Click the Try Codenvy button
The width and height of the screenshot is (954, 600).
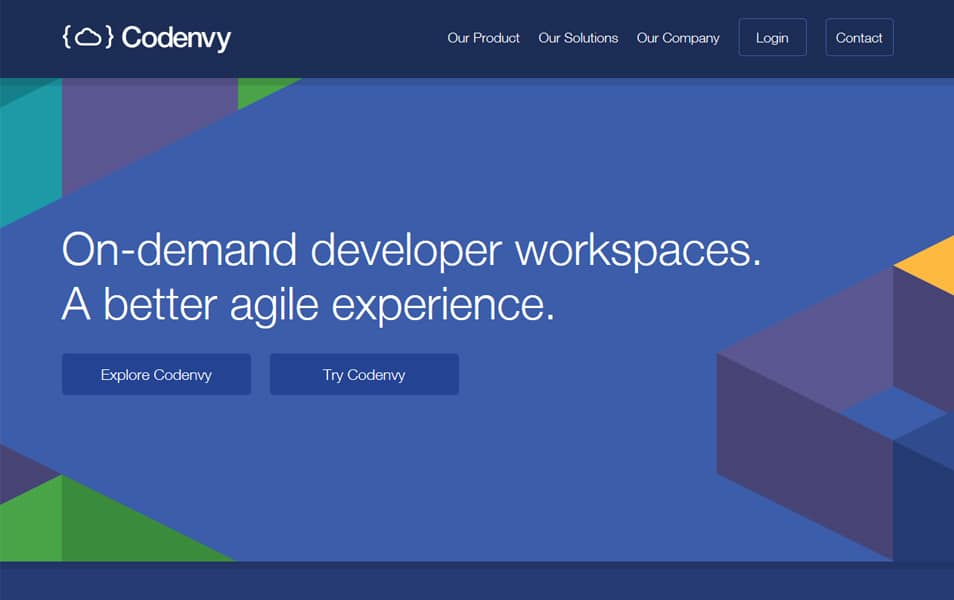pos(364,374)
